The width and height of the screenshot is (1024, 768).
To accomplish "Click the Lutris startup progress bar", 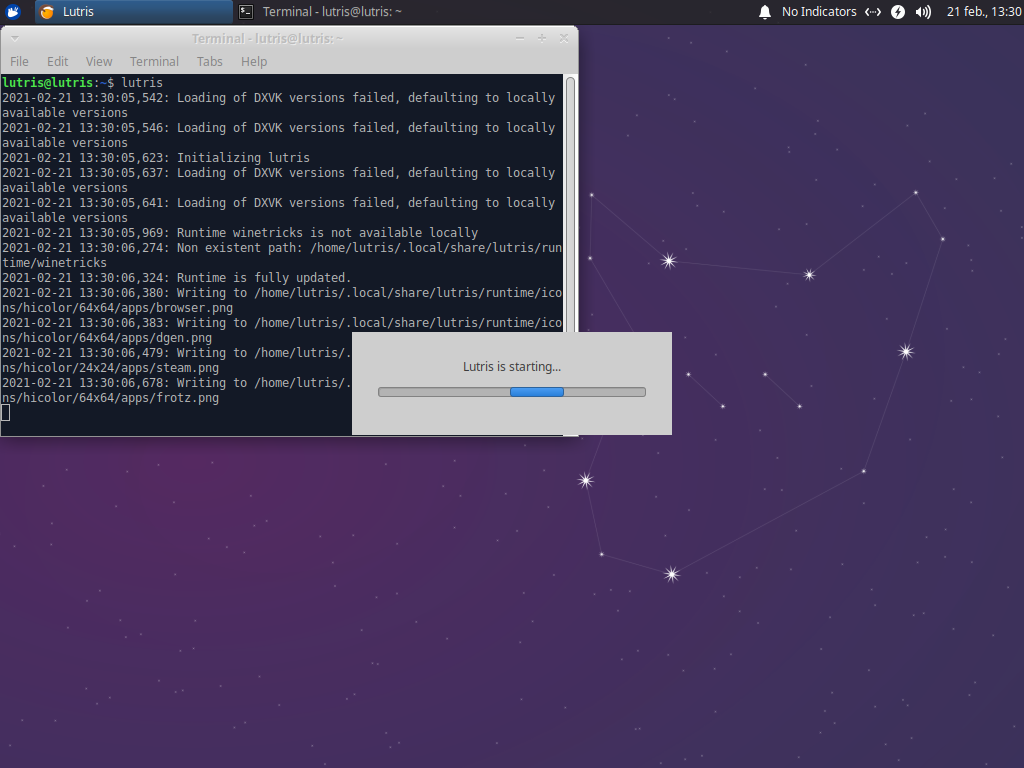I will coord(511,391).
